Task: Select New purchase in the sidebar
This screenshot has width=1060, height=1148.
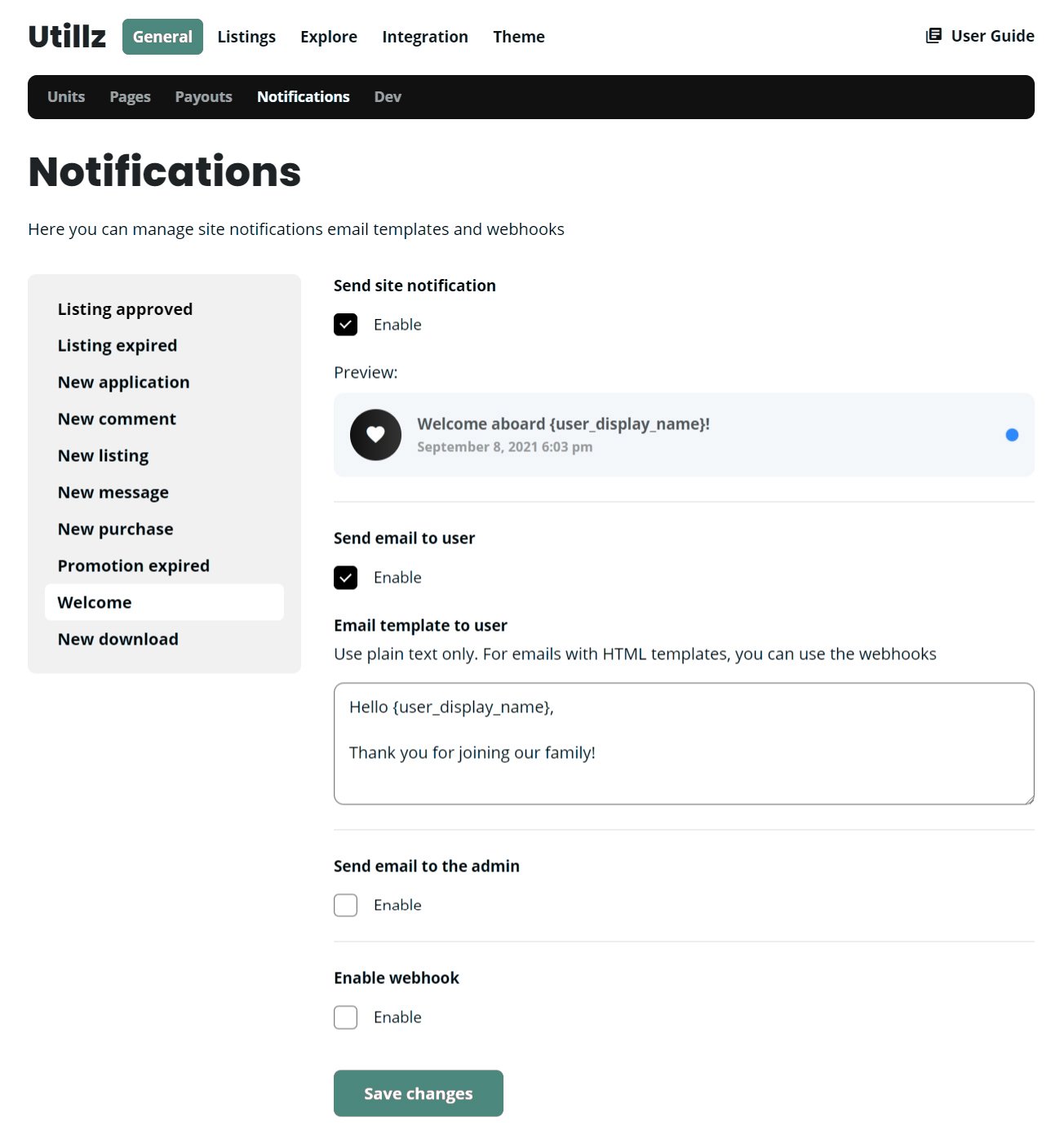Action: point(115,530)
